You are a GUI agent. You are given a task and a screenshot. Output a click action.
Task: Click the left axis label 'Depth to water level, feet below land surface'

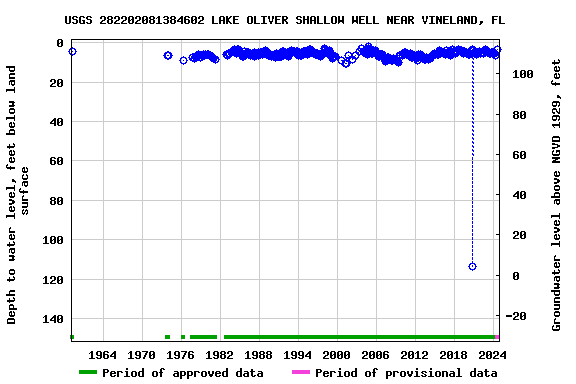coord(17,195)
